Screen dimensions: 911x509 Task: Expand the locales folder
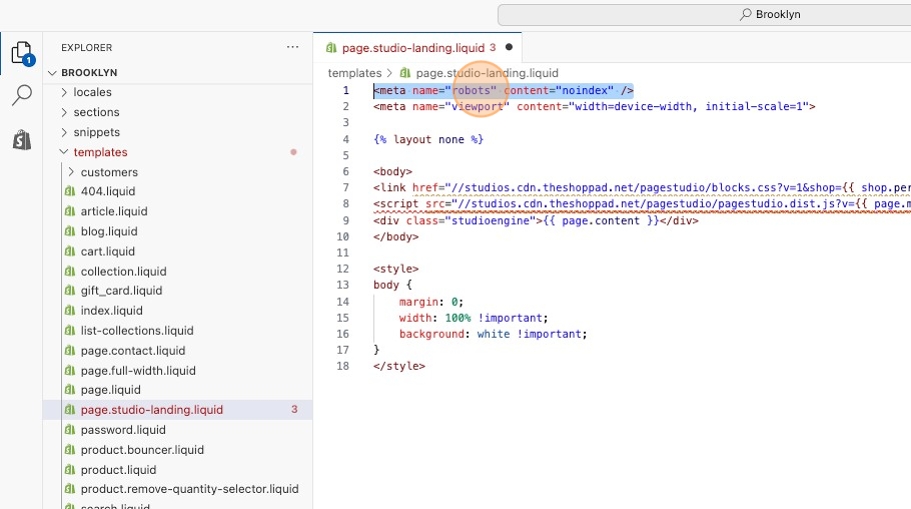point(92,92)
